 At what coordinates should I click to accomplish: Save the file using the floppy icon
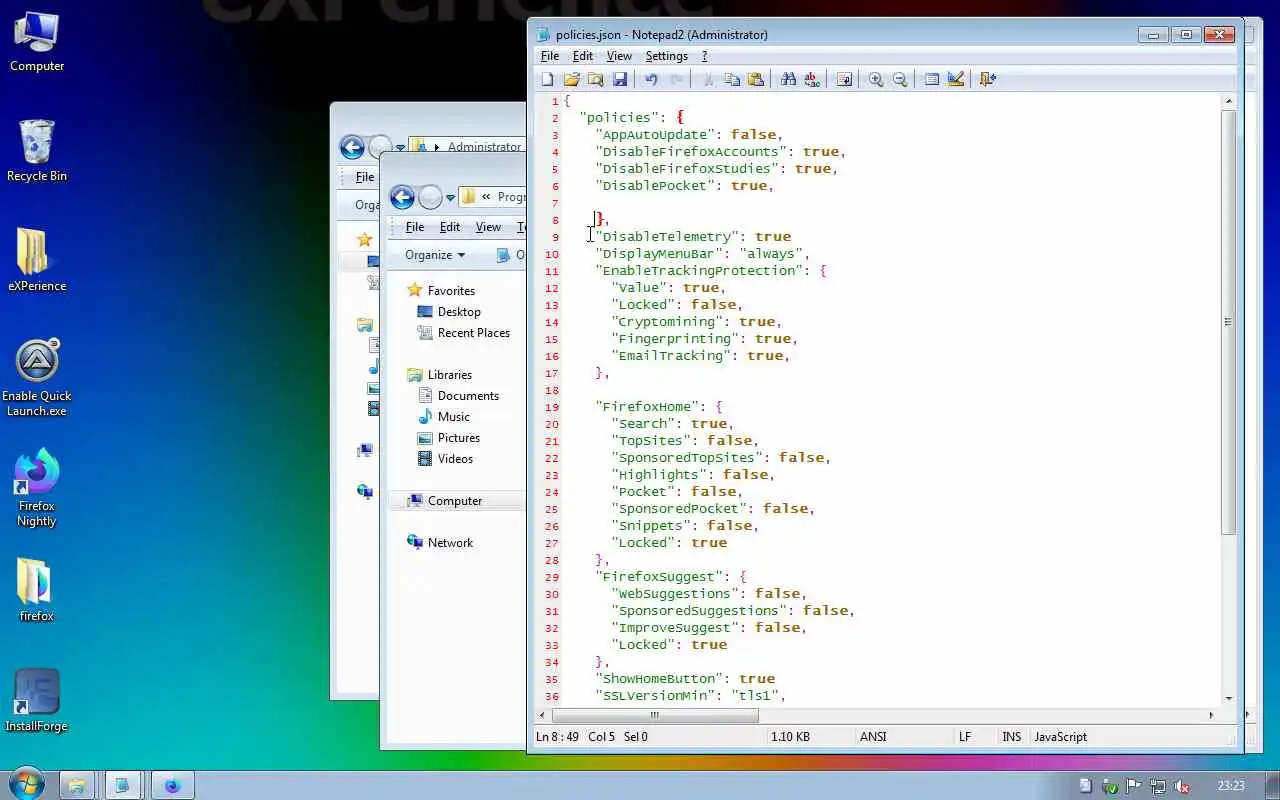[619, 79]
